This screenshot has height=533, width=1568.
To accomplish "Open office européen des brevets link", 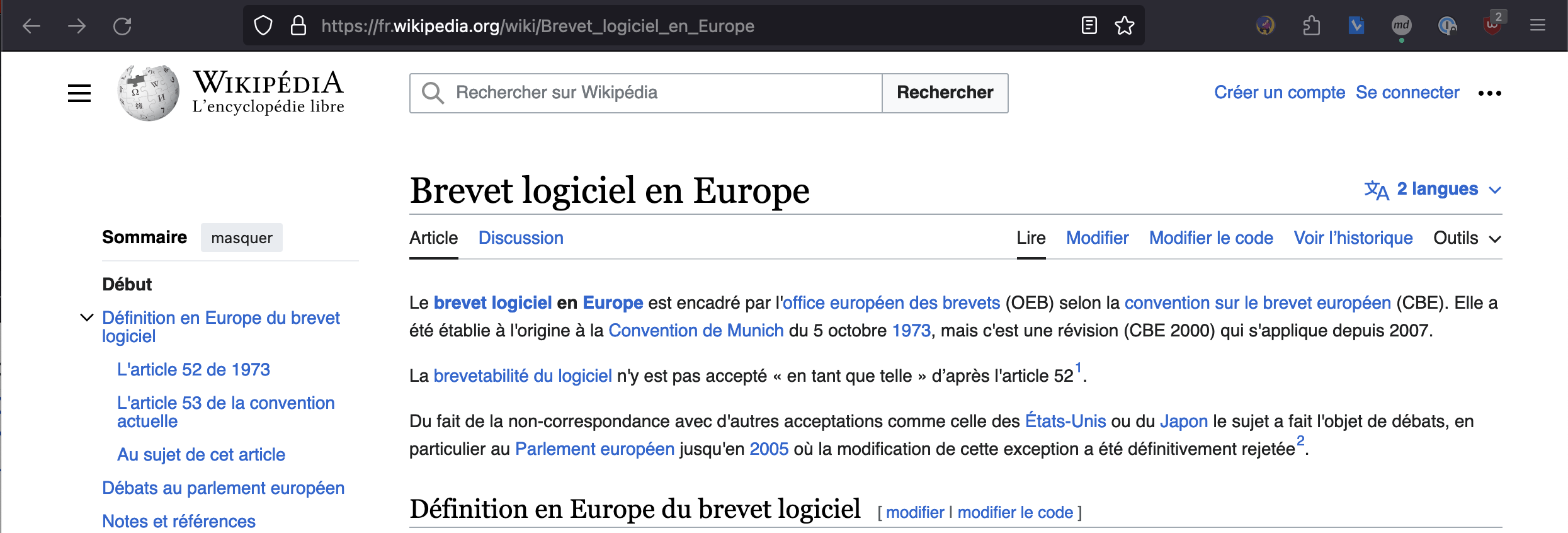I will tap(891, 303).
